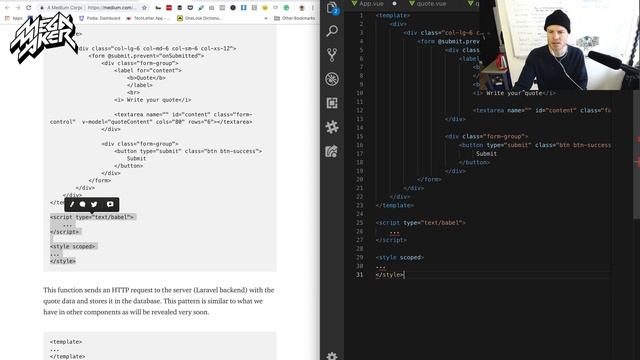Screen dimensions: 640x360
Task: Click the unsaved dot on the App.vue tab
Action: pyautogui.click(x=394, y=4)
